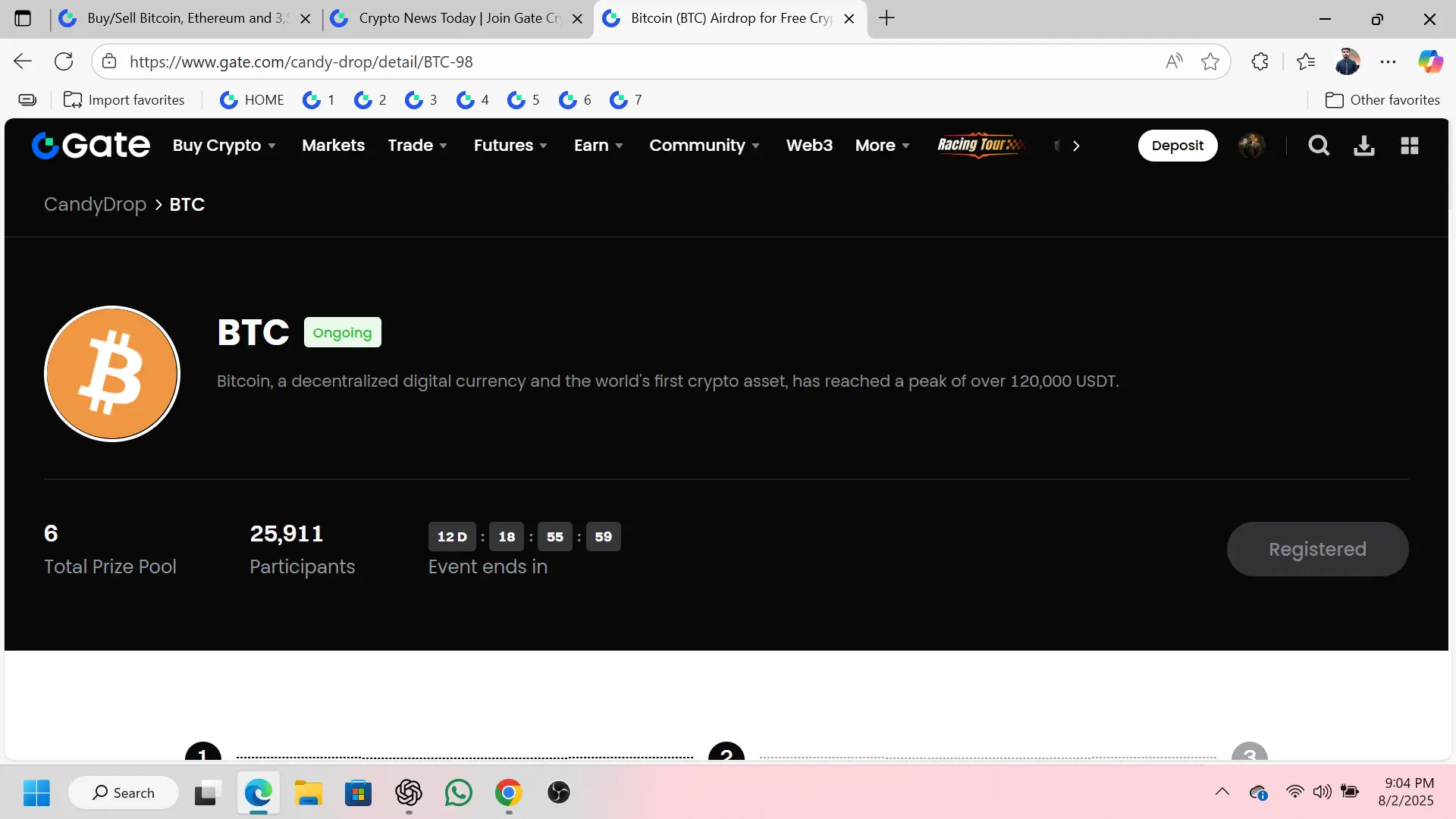Open the site search magnifier icon
1456x819 pixels.
[1319, 146]
